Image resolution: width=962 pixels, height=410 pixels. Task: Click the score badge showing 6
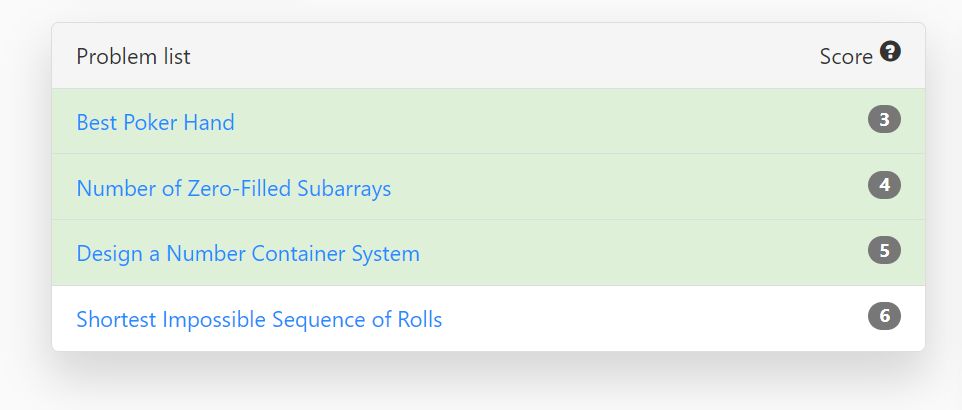(884, 316)
